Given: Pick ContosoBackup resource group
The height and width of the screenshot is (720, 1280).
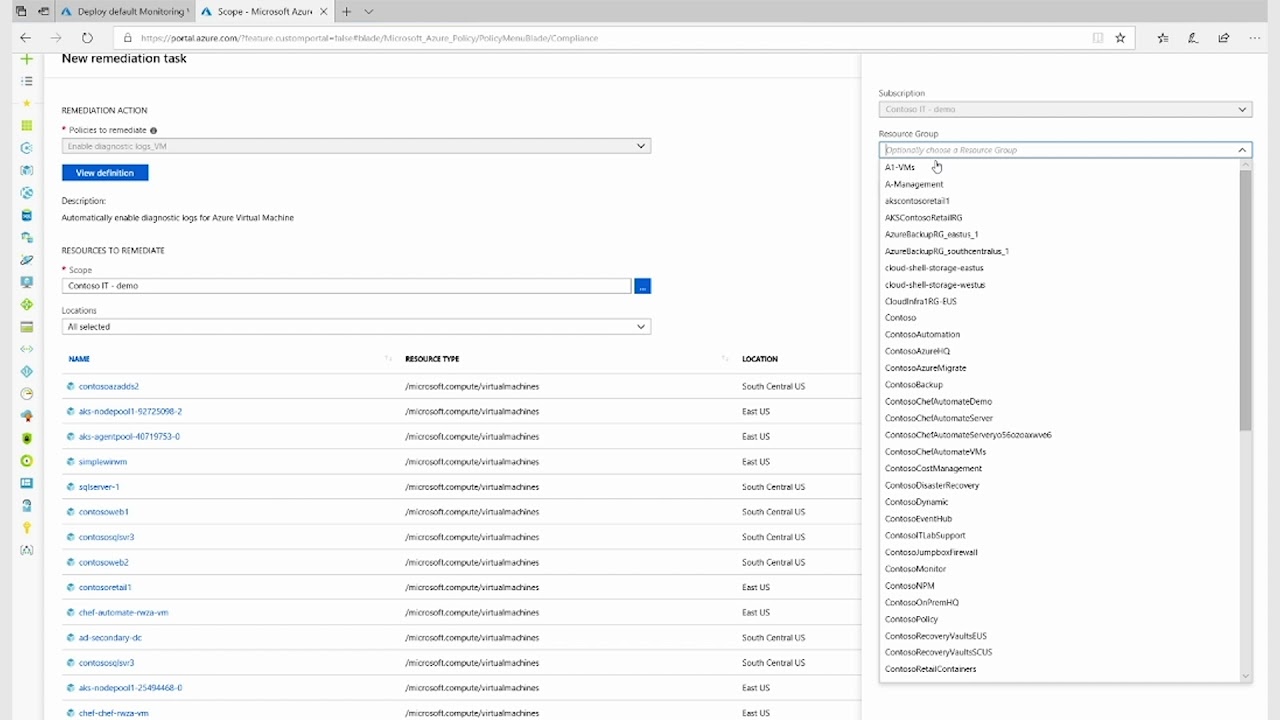Looking at the screenshot, I should [914, 385].
